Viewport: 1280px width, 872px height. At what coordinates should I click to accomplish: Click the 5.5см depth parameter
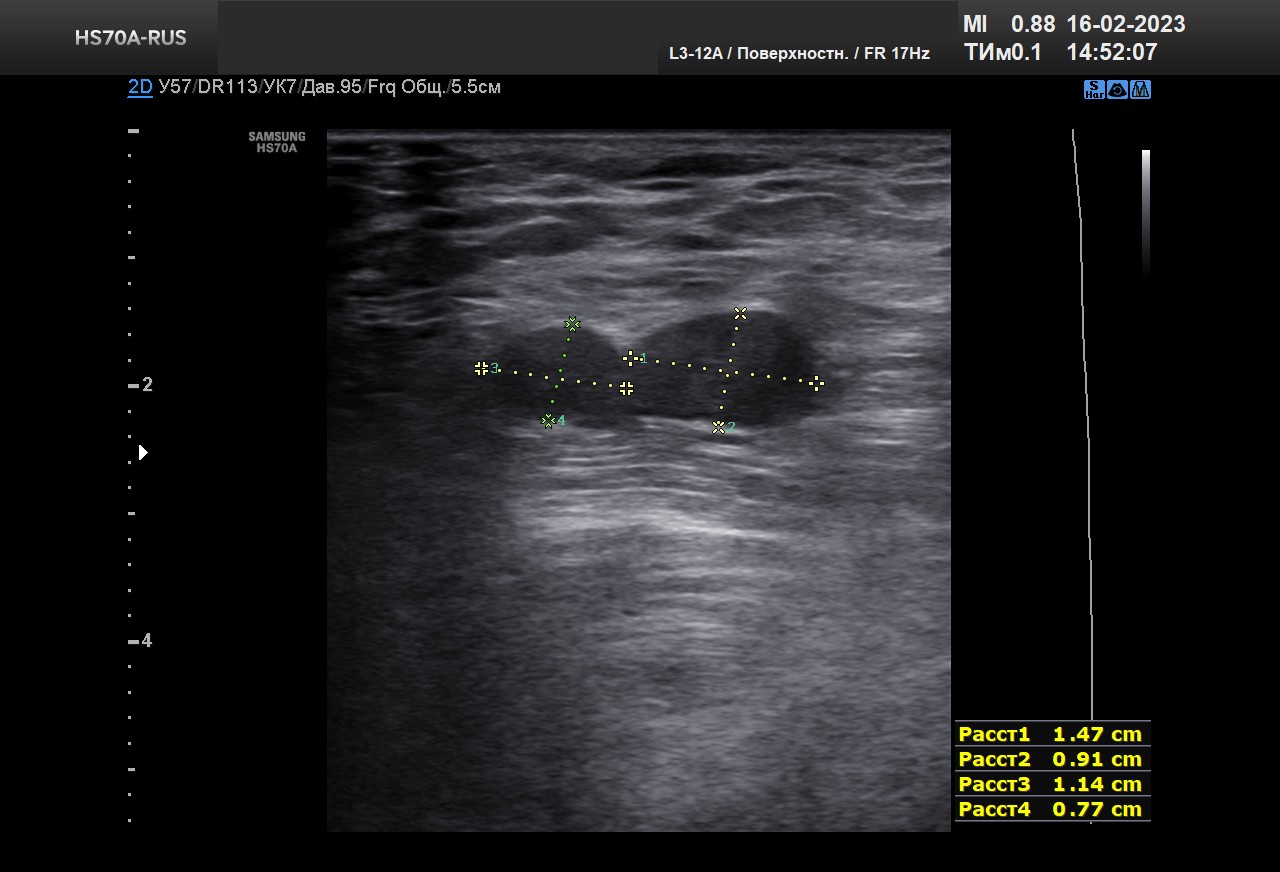pyautogui.click(x=476, y=87)
